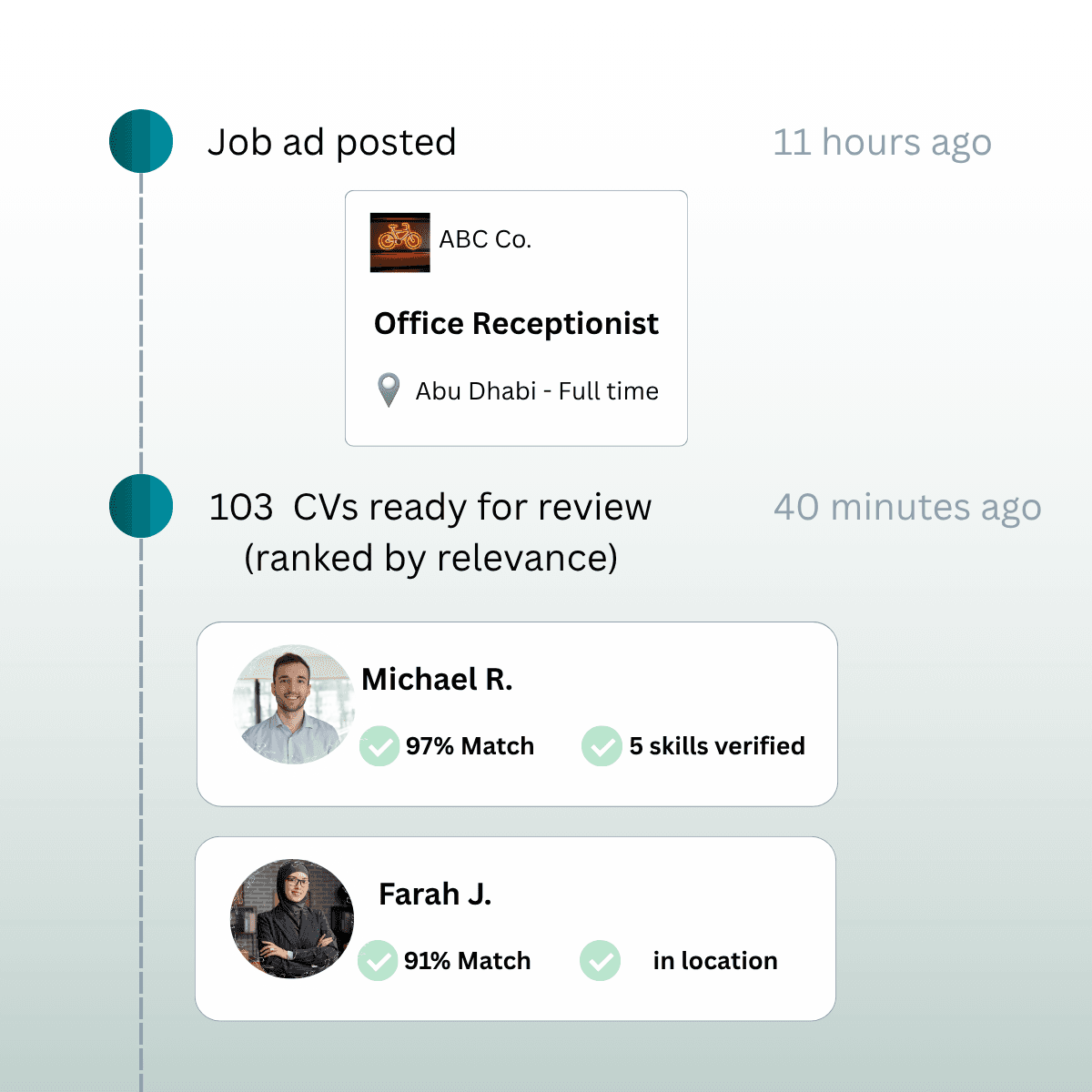Open Farah J.'s profile photo
The image size is (1092, 1092).
coord(292,919)
